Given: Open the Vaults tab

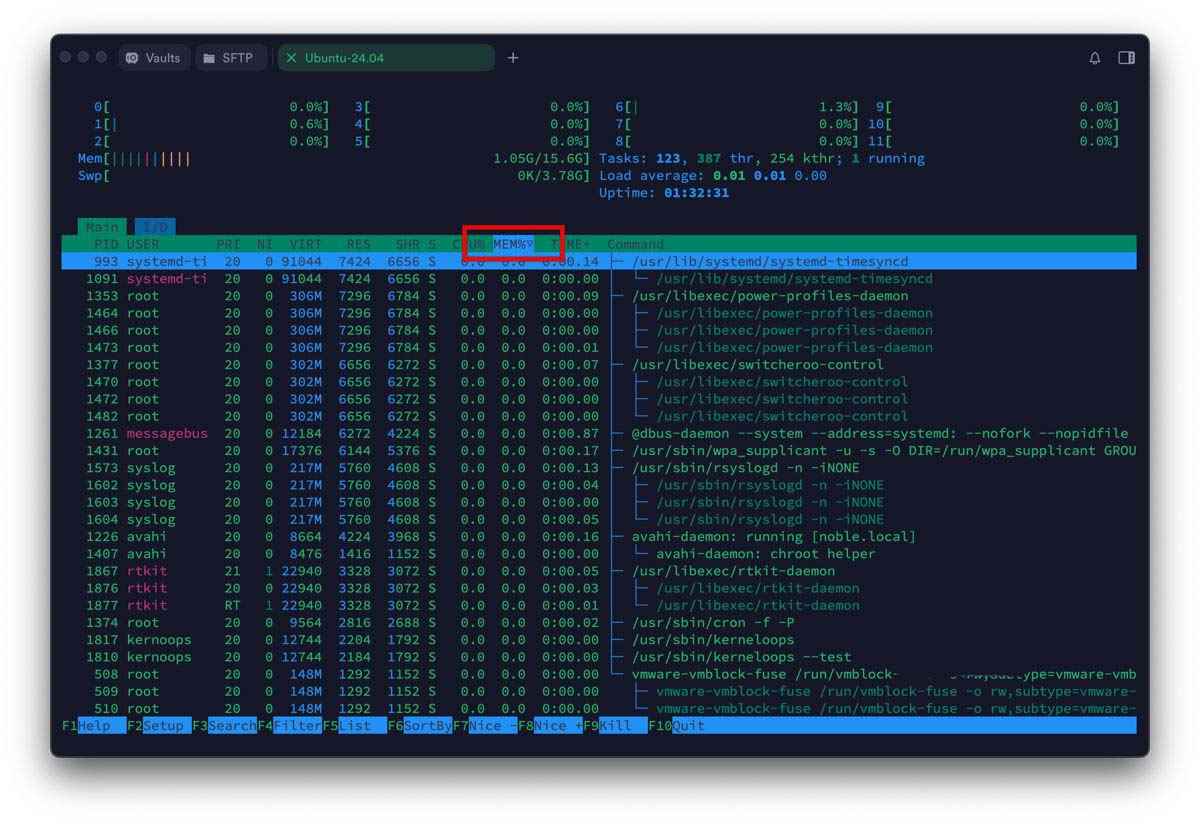Looking at the screenshot, I should pos(154,58).
